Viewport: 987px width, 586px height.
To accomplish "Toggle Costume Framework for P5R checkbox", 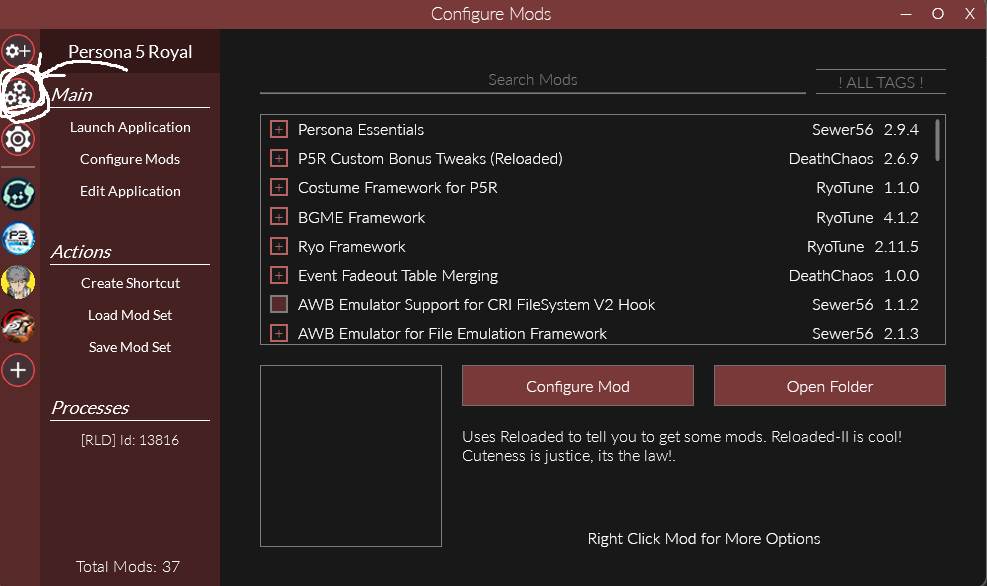I will (x=279, y=188).
